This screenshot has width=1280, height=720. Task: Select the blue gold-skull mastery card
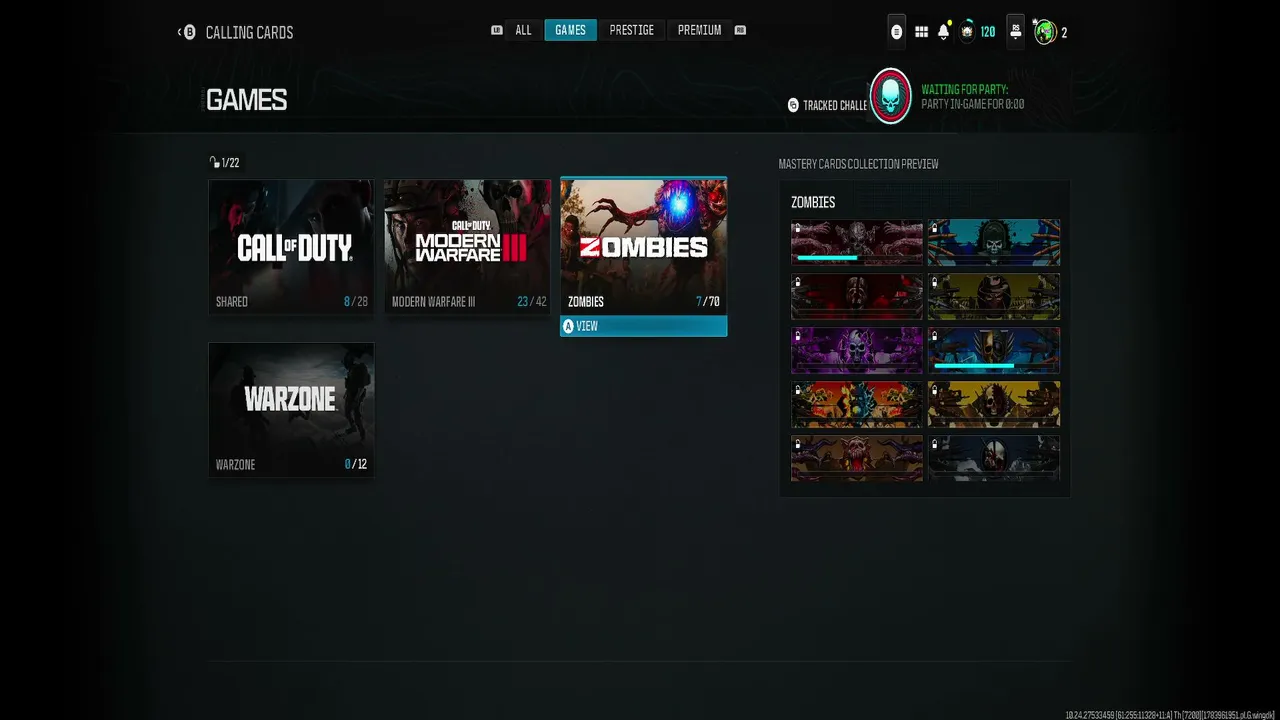994,350
